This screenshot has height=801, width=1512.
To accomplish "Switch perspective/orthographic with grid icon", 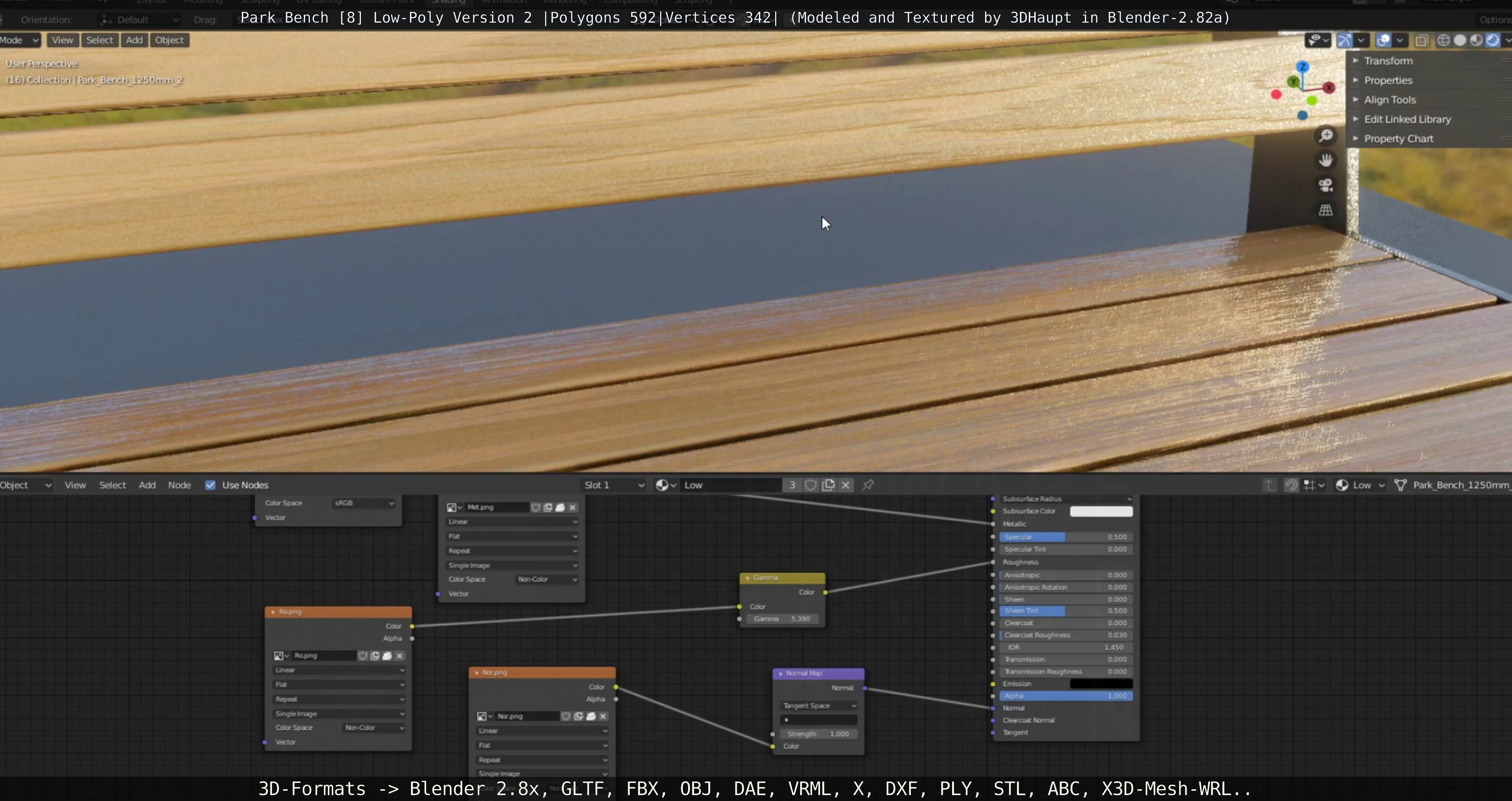I will (1325, 210).
